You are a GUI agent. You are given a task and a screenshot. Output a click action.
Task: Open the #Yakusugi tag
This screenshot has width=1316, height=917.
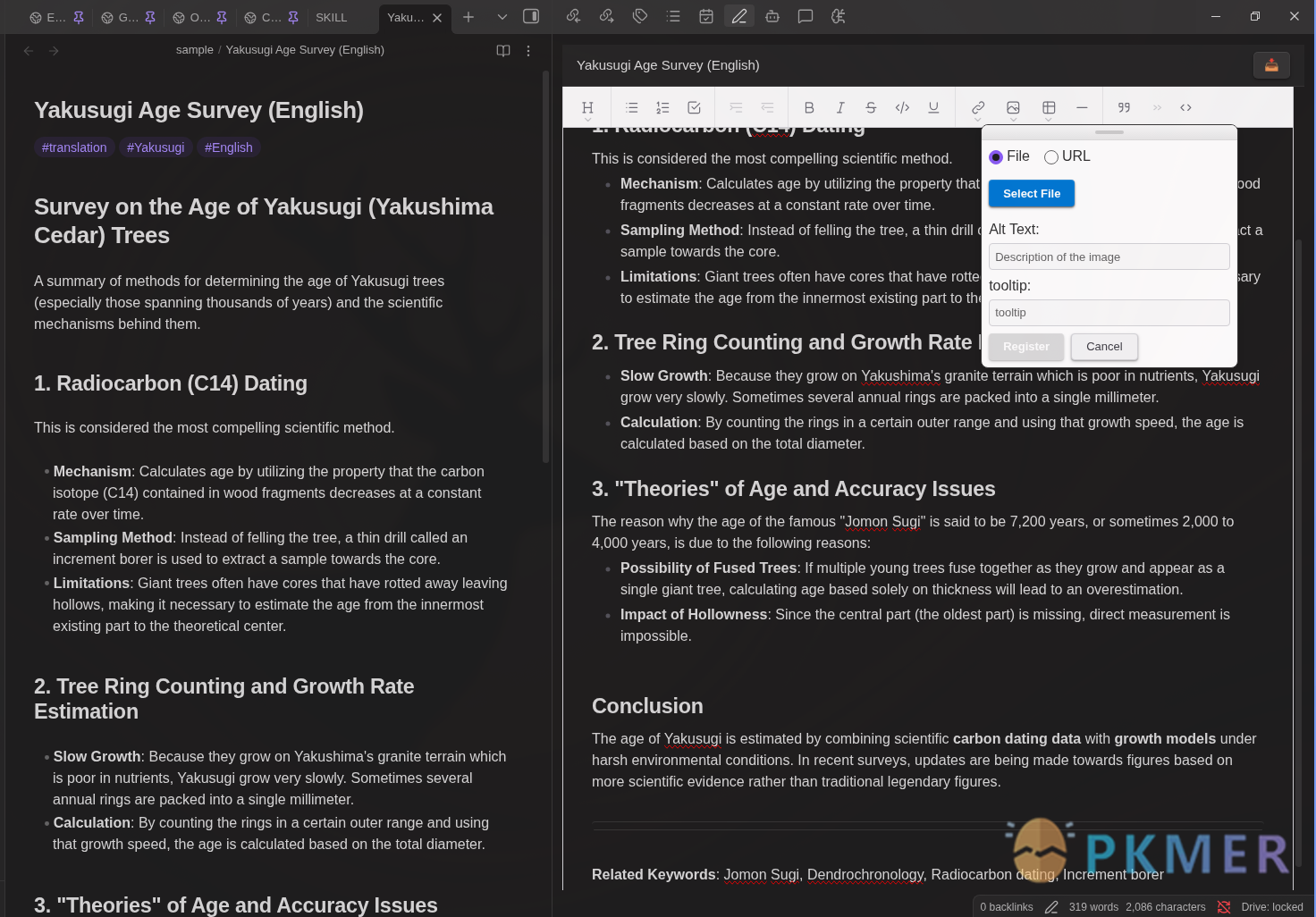156,147
